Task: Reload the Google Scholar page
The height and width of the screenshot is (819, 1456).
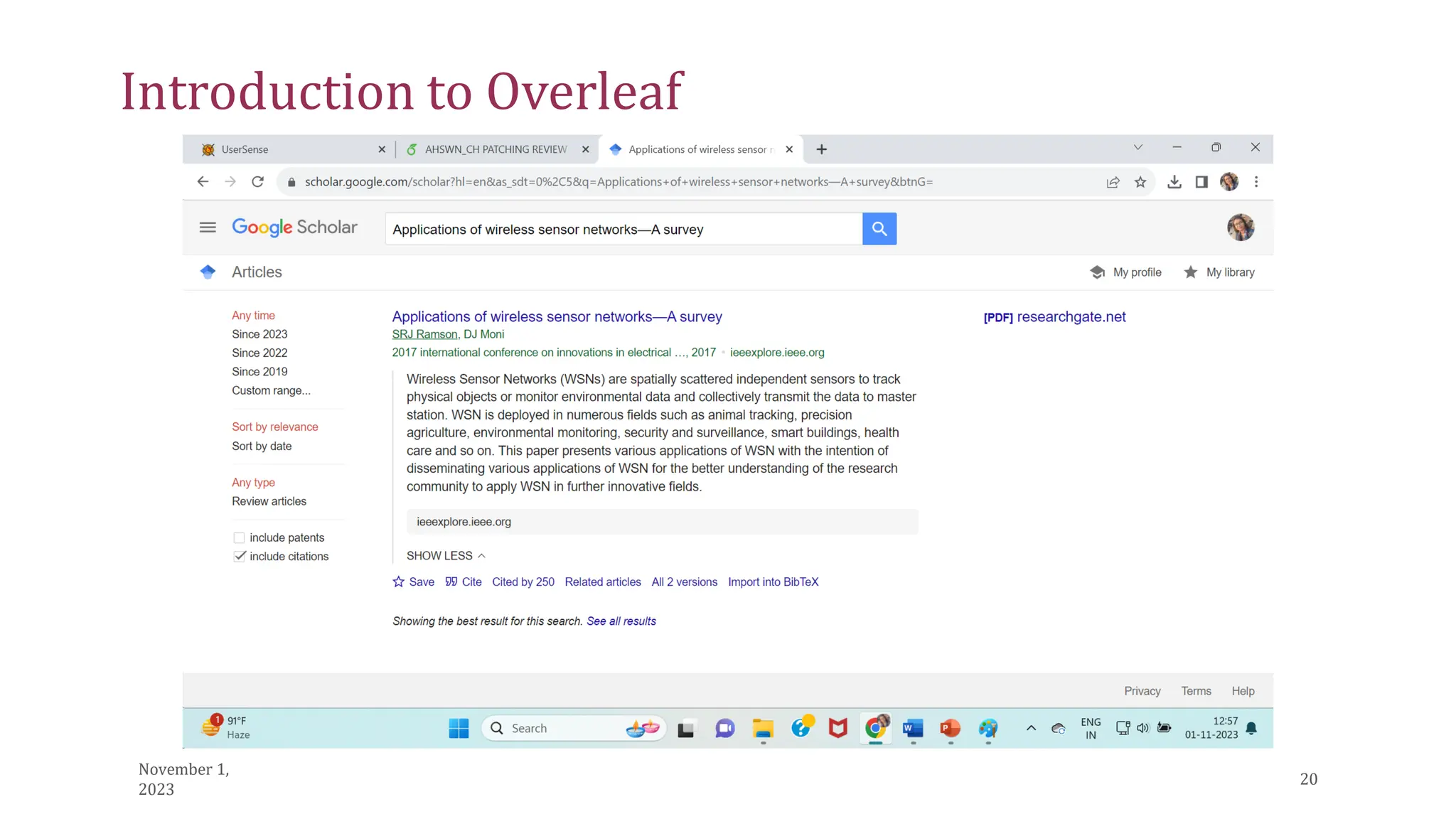Action: [x=257, y=182]
